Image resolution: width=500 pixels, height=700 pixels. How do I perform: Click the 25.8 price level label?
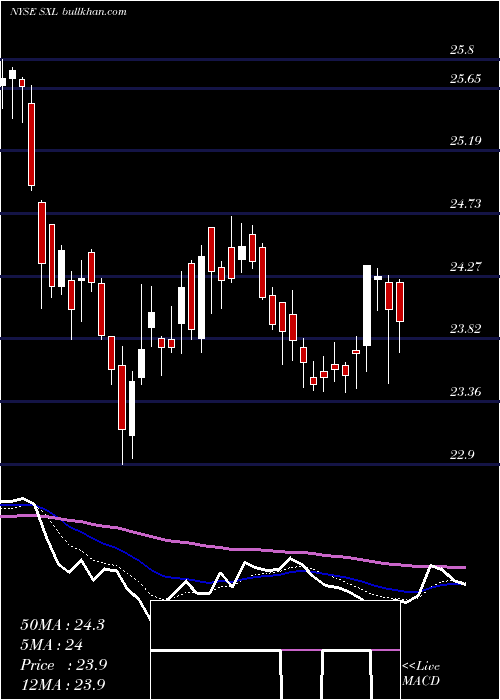coord(462,50)
